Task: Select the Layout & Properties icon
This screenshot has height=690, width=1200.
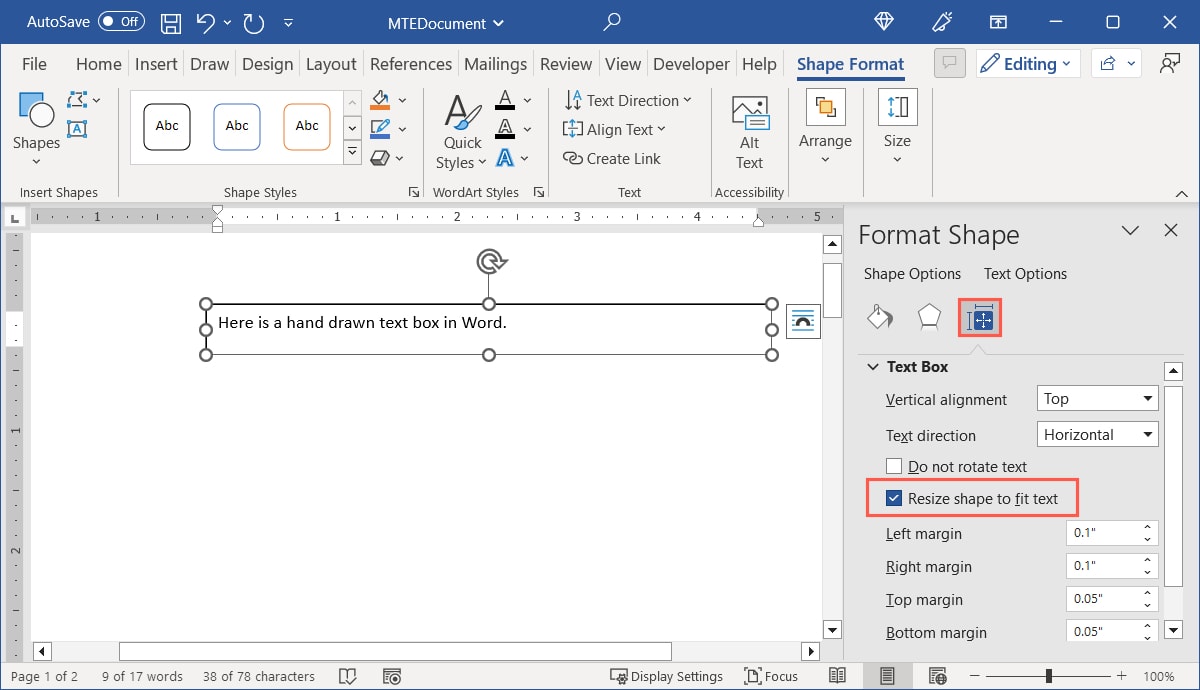Action: click(979, 317)
